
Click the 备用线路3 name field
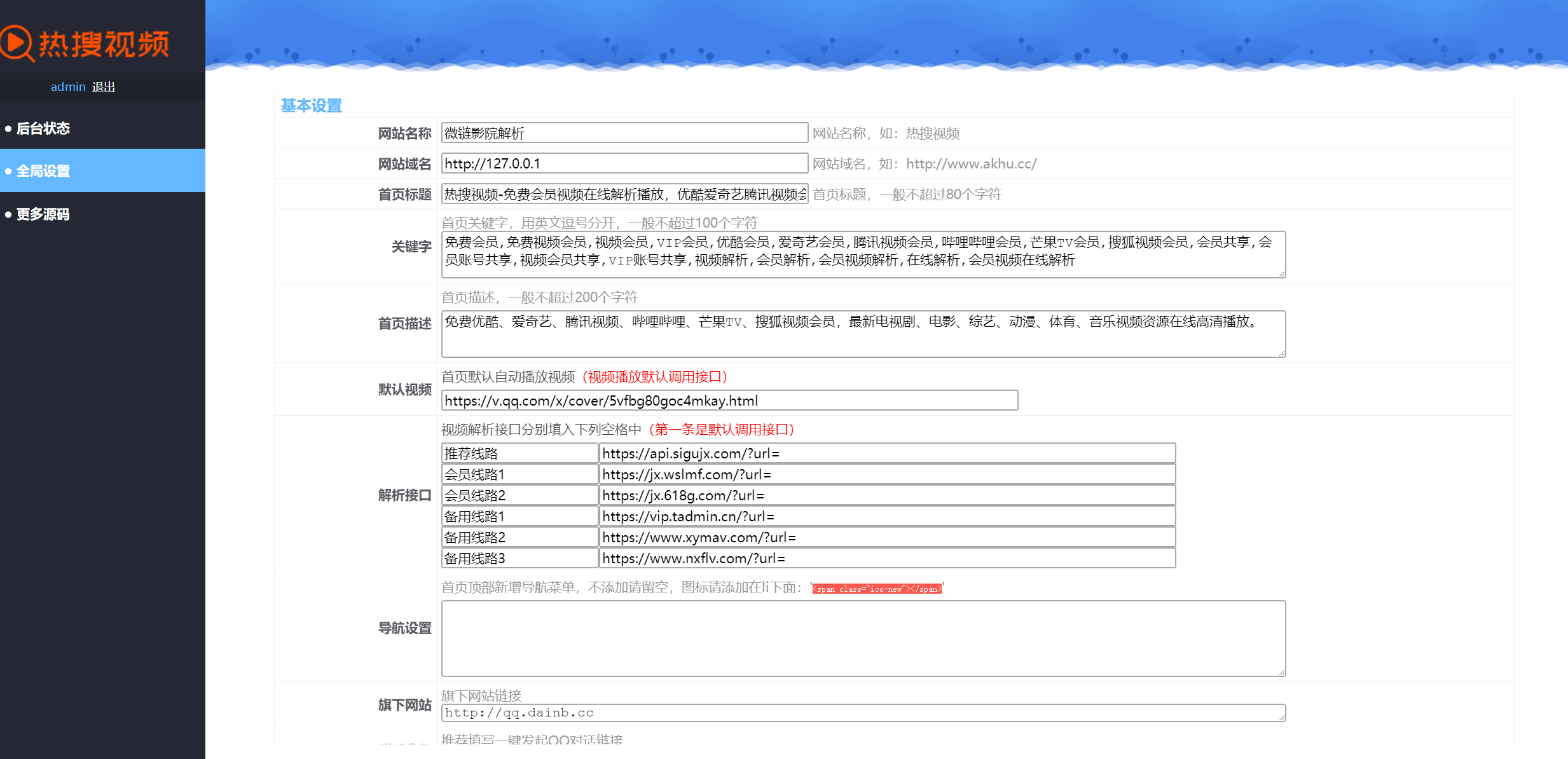519,558
